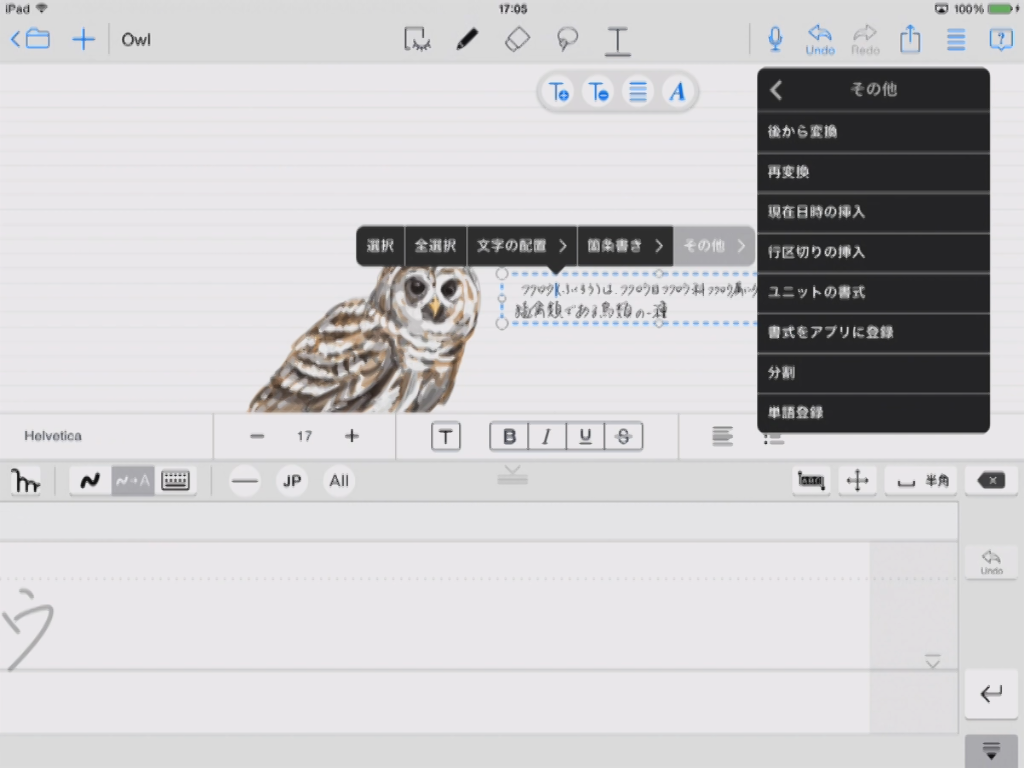Open the handwriting input settings icon
1024x768 pixels.
[25, 481]
